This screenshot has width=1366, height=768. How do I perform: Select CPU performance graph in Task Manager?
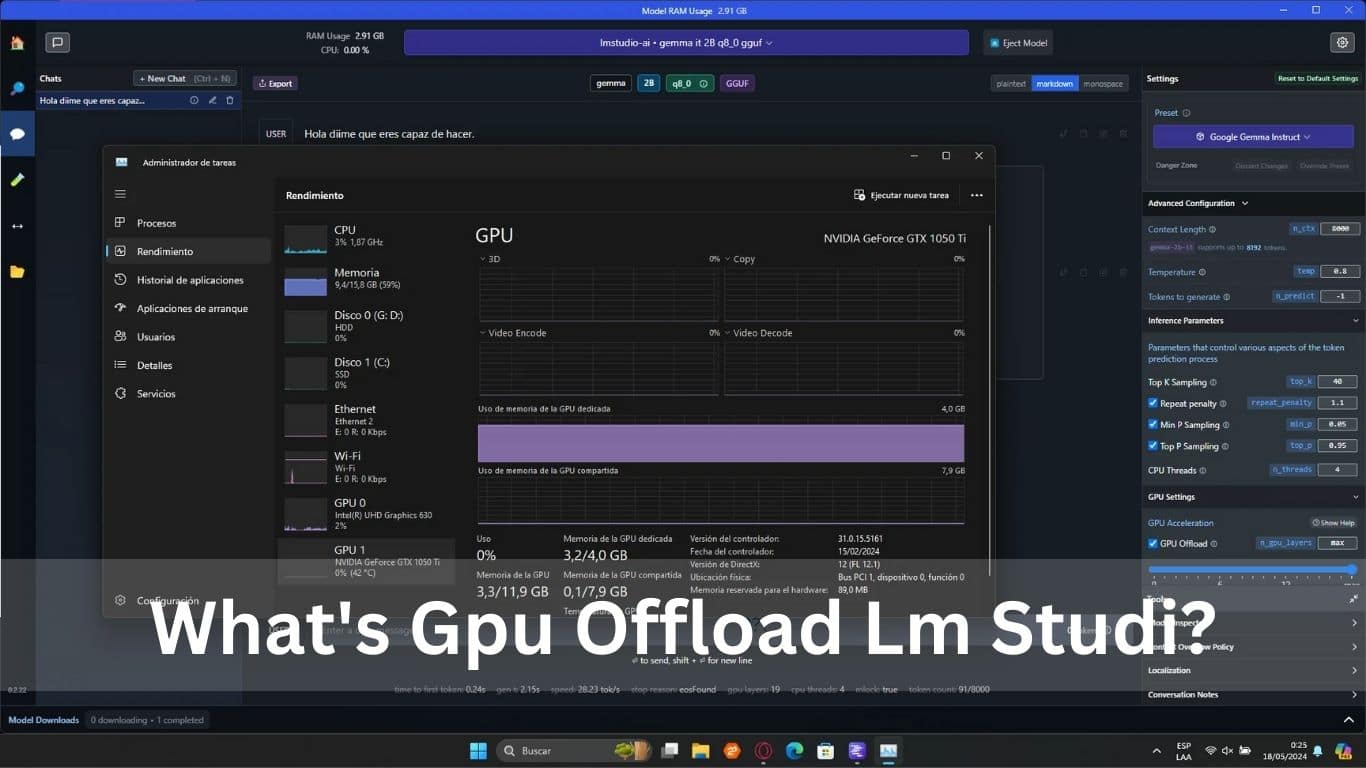click(x=365, y=236)
